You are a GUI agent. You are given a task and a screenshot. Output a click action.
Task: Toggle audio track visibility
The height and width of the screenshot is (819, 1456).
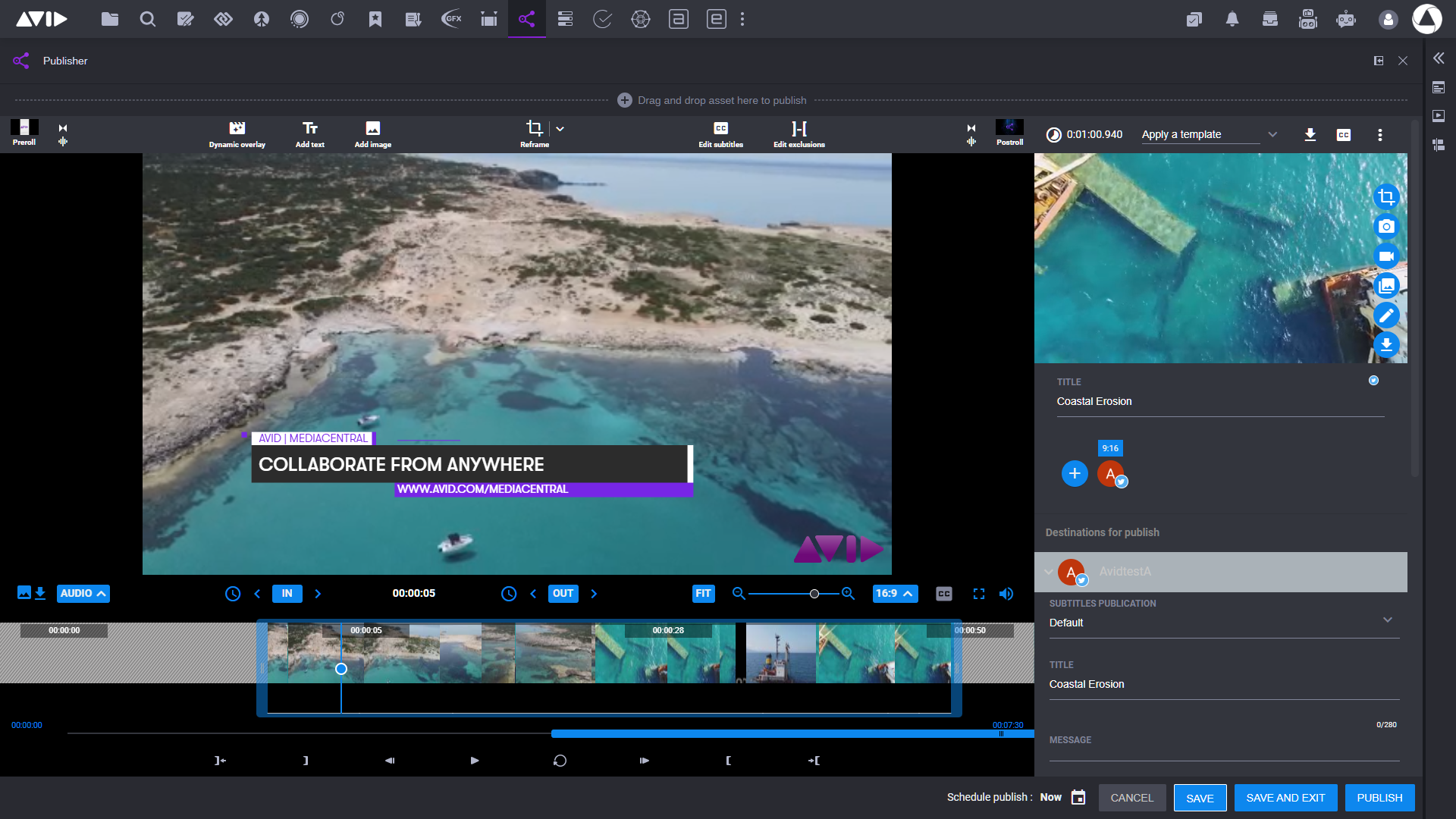click(x=83, y=593)
